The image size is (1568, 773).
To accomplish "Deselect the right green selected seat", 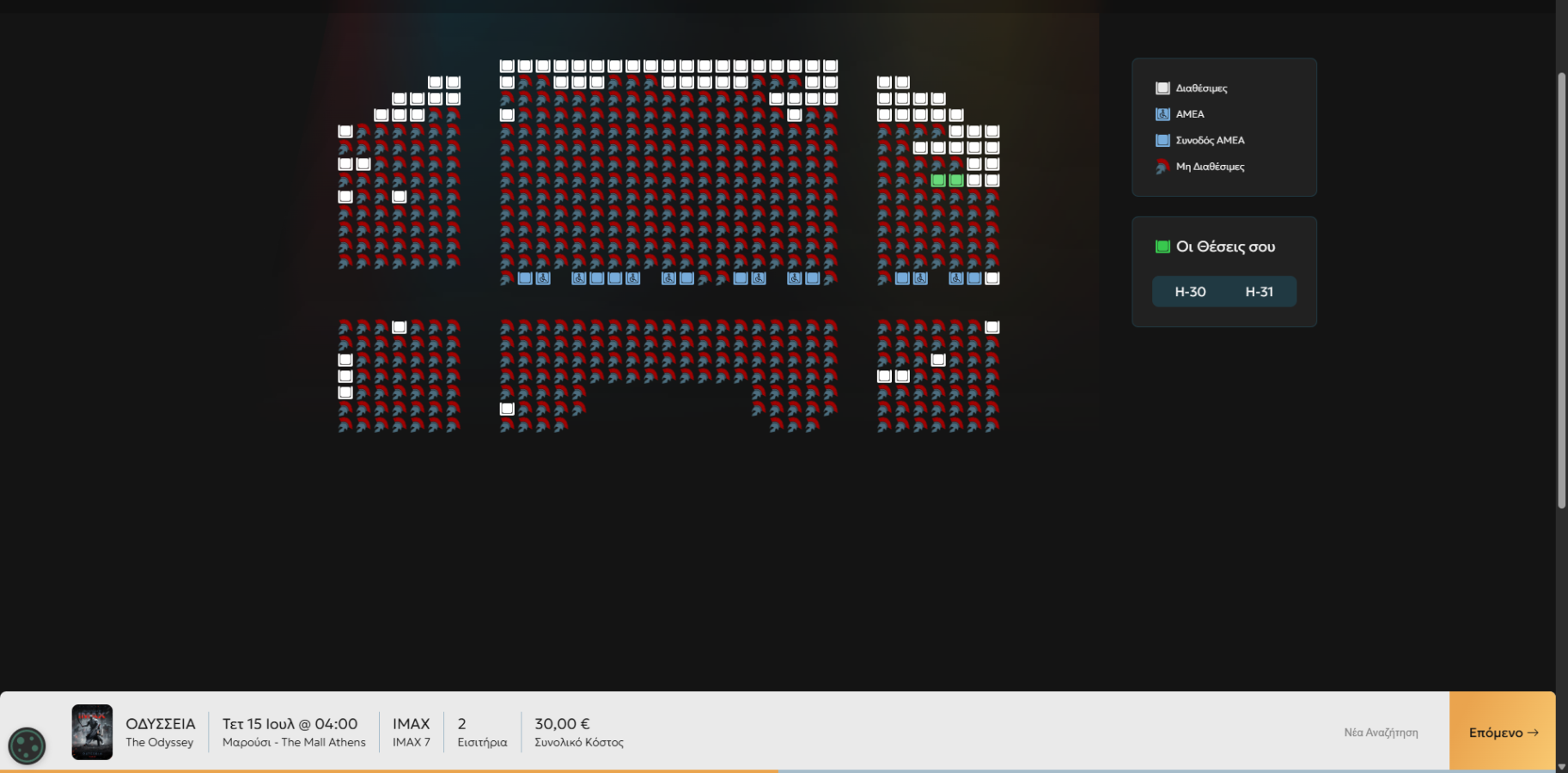I will 956,180.
